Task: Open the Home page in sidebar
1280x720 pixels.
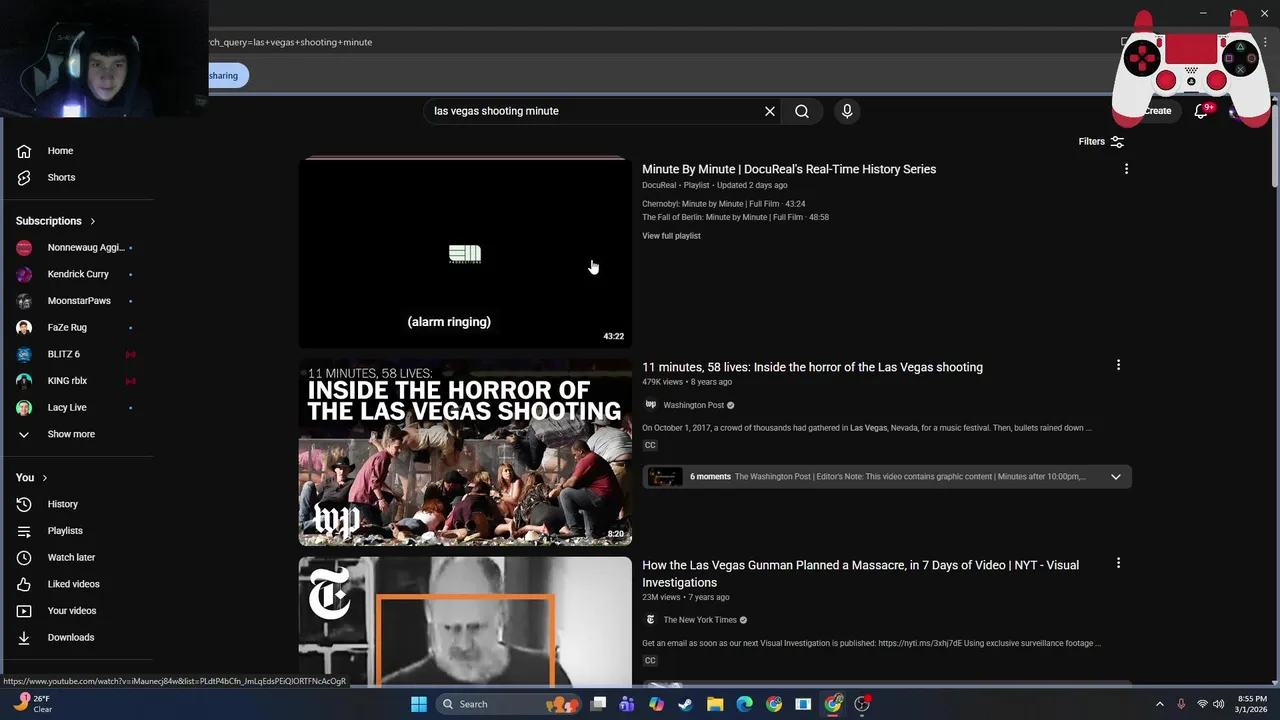Action: click(60, 151)
